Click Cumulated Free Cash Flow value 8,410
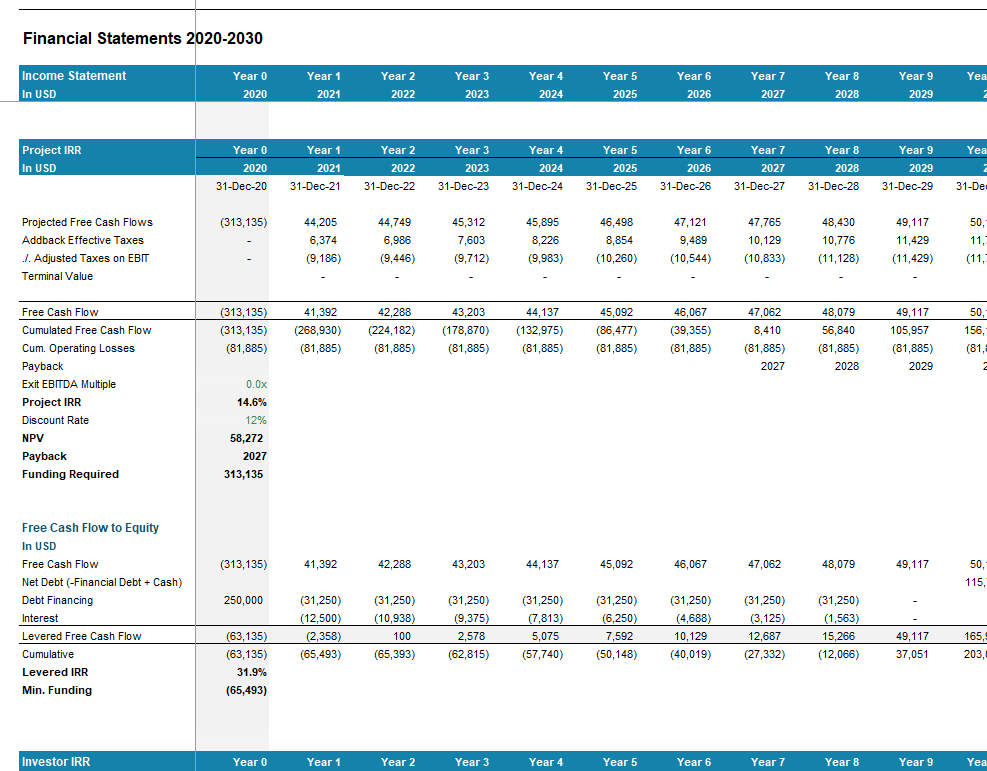 click(766, 330)
